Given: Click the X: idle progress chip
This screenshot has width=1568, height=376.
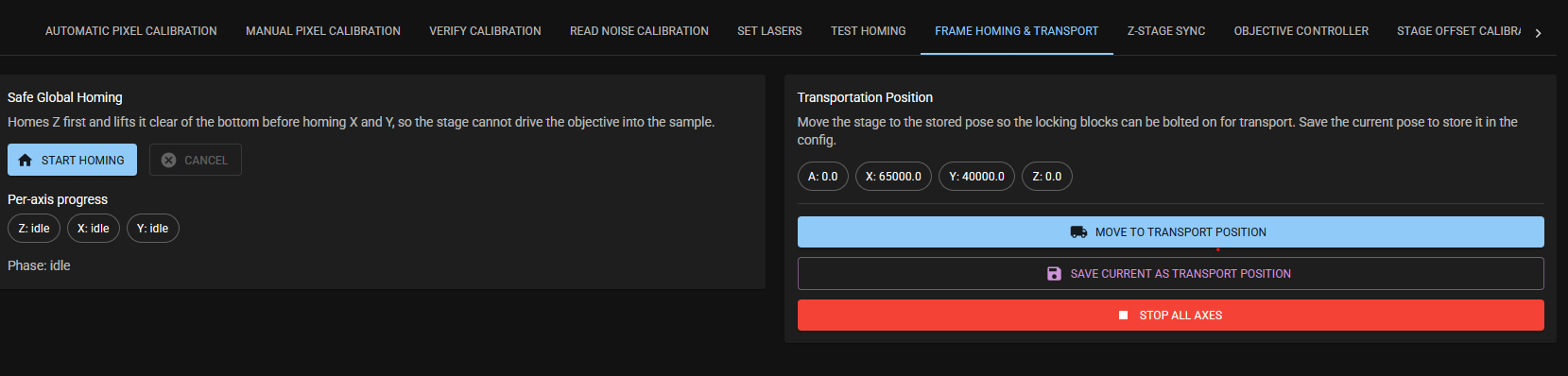Looking at the screenshot, I should [94, 228].
